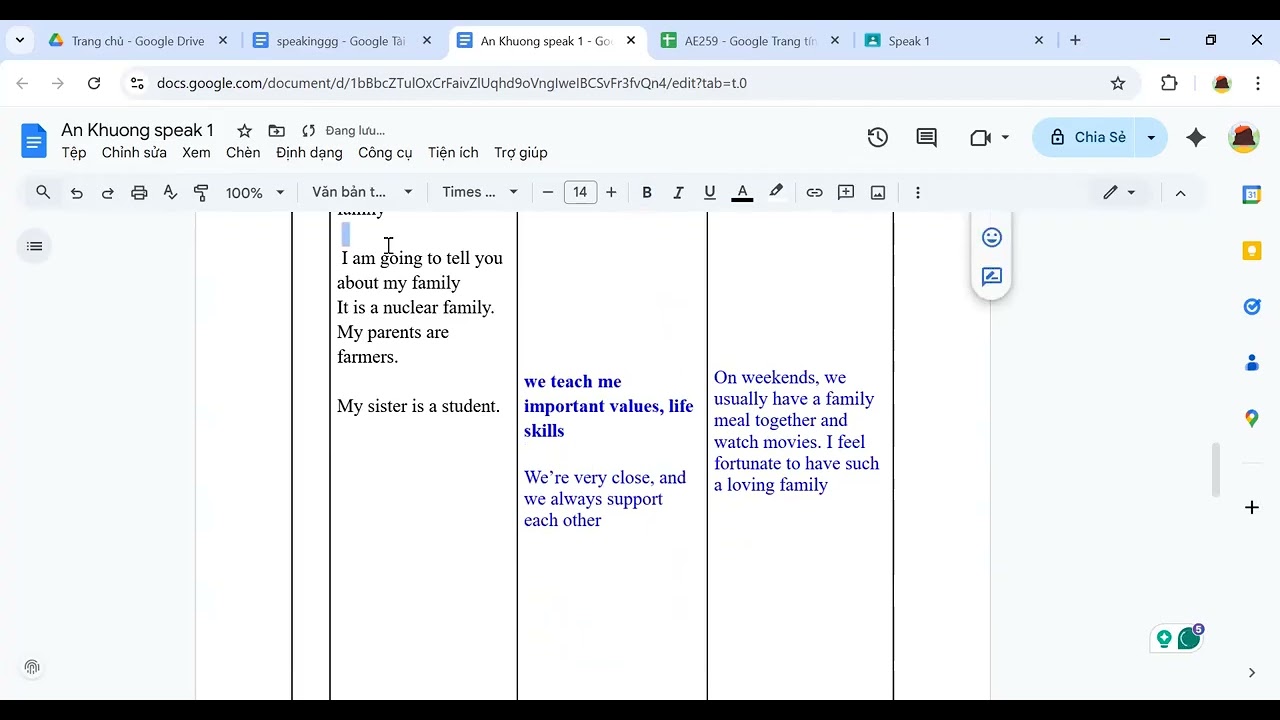Open the Times font dropdown
Viewport: 1280px width, 720px height.
click(481, 192)
